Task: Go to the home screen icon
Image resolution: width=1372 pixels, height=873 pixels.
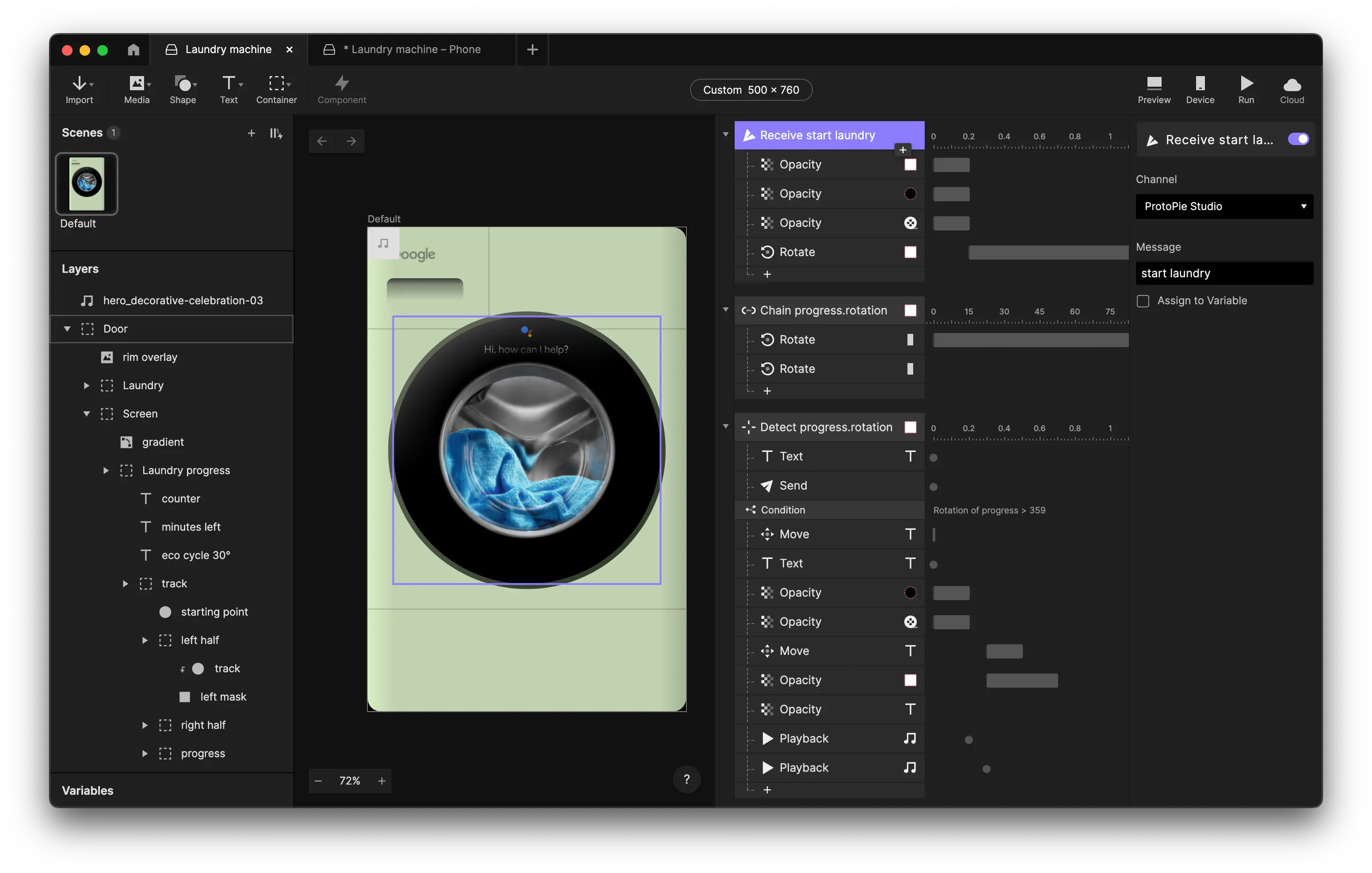Action: [x=133, y=50]
